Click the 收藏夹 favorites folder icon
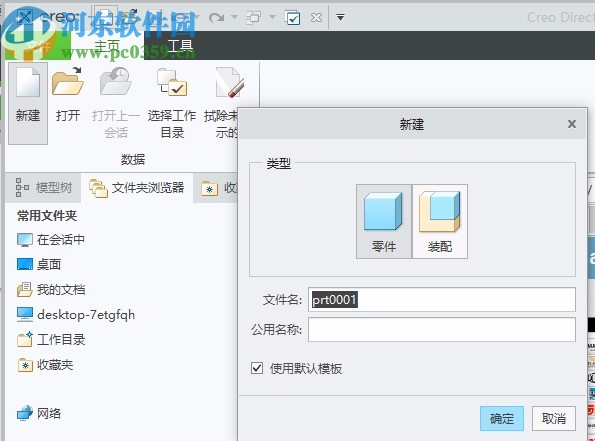 point(25,365)
